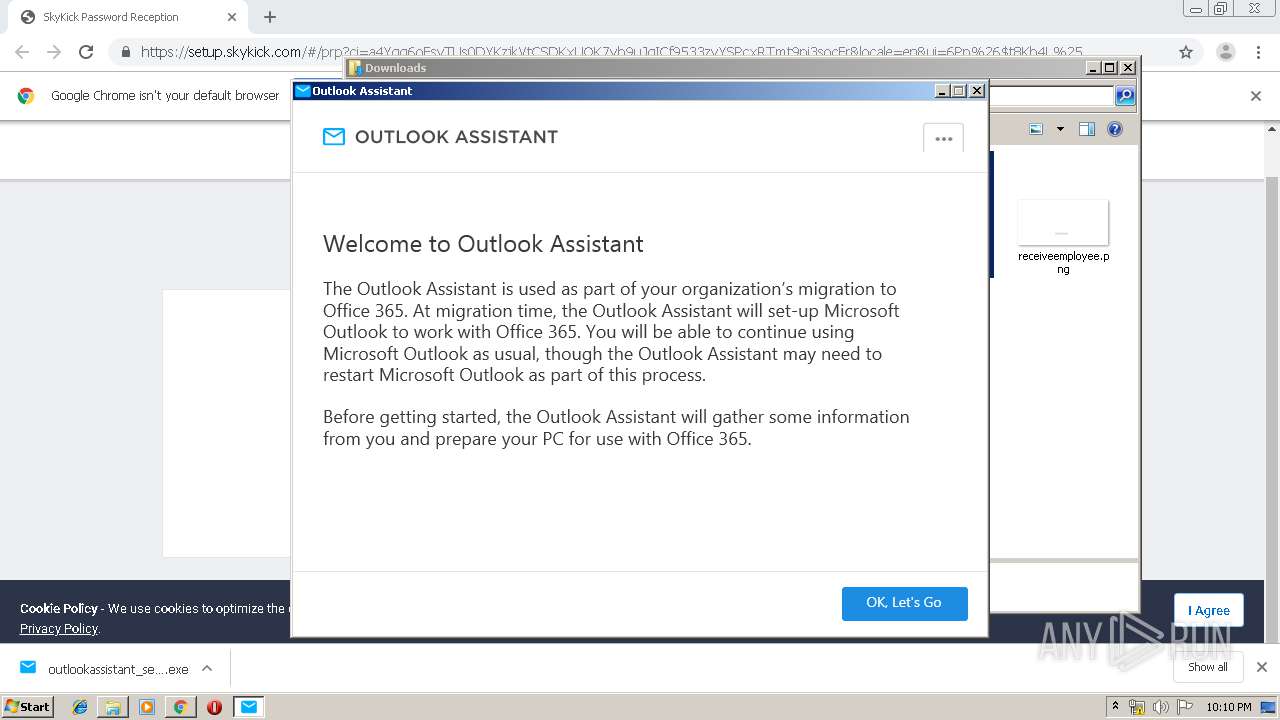Click the Welcome to Outlook Assistant heading
The width and height of the screenshot is (1280, 720).
483,244
